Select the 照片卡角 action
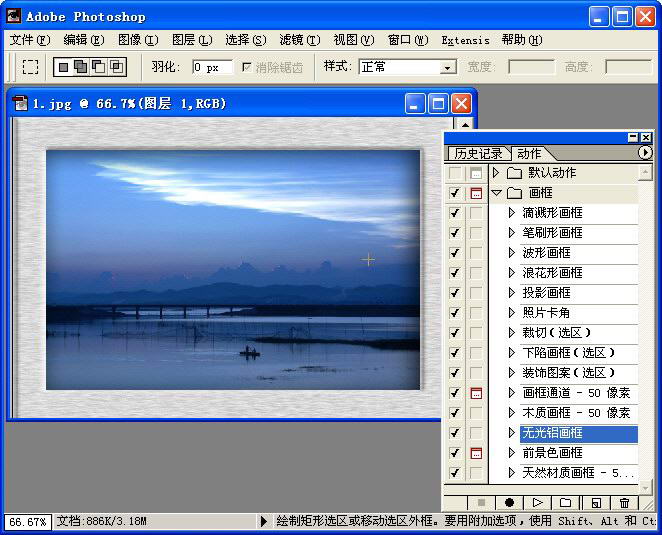This screenshot has height=535, width=662. coord(546,313)
